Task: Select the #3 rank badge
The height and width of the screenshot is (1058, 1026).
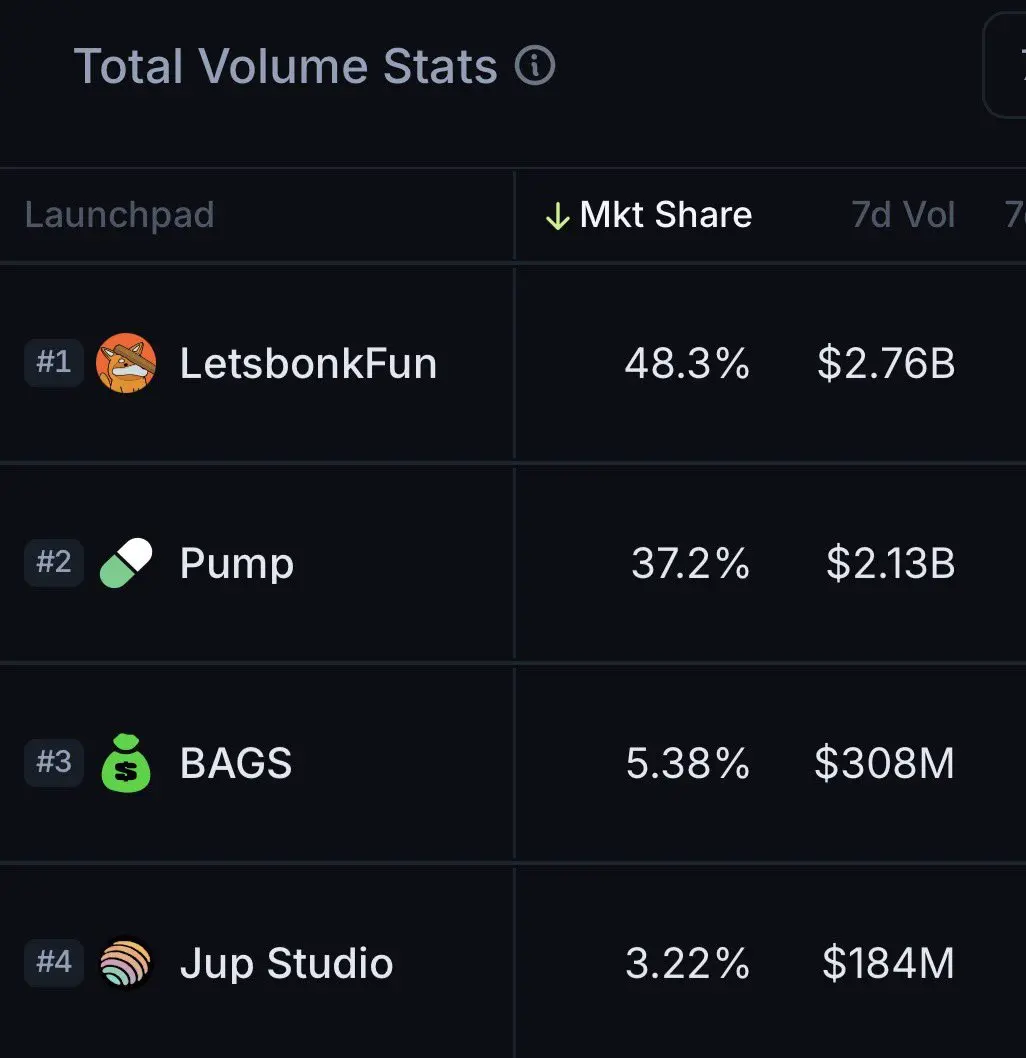Action: (x=54, y=762)
